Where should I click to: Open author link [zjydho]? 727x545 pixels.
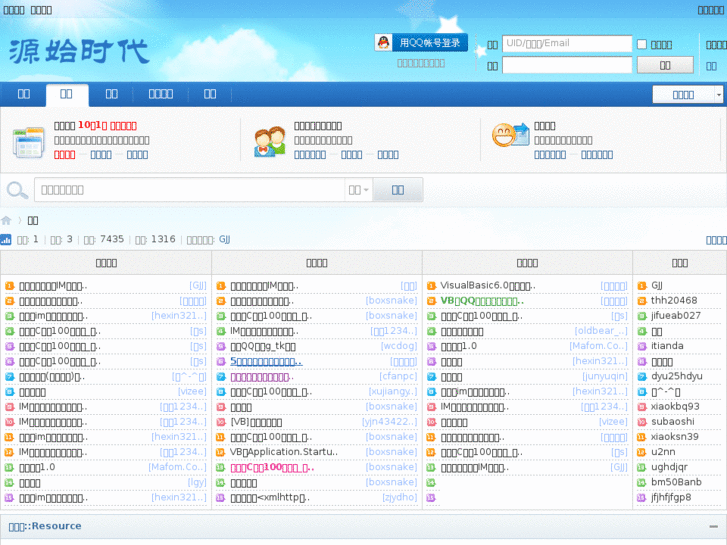point(400,497)
